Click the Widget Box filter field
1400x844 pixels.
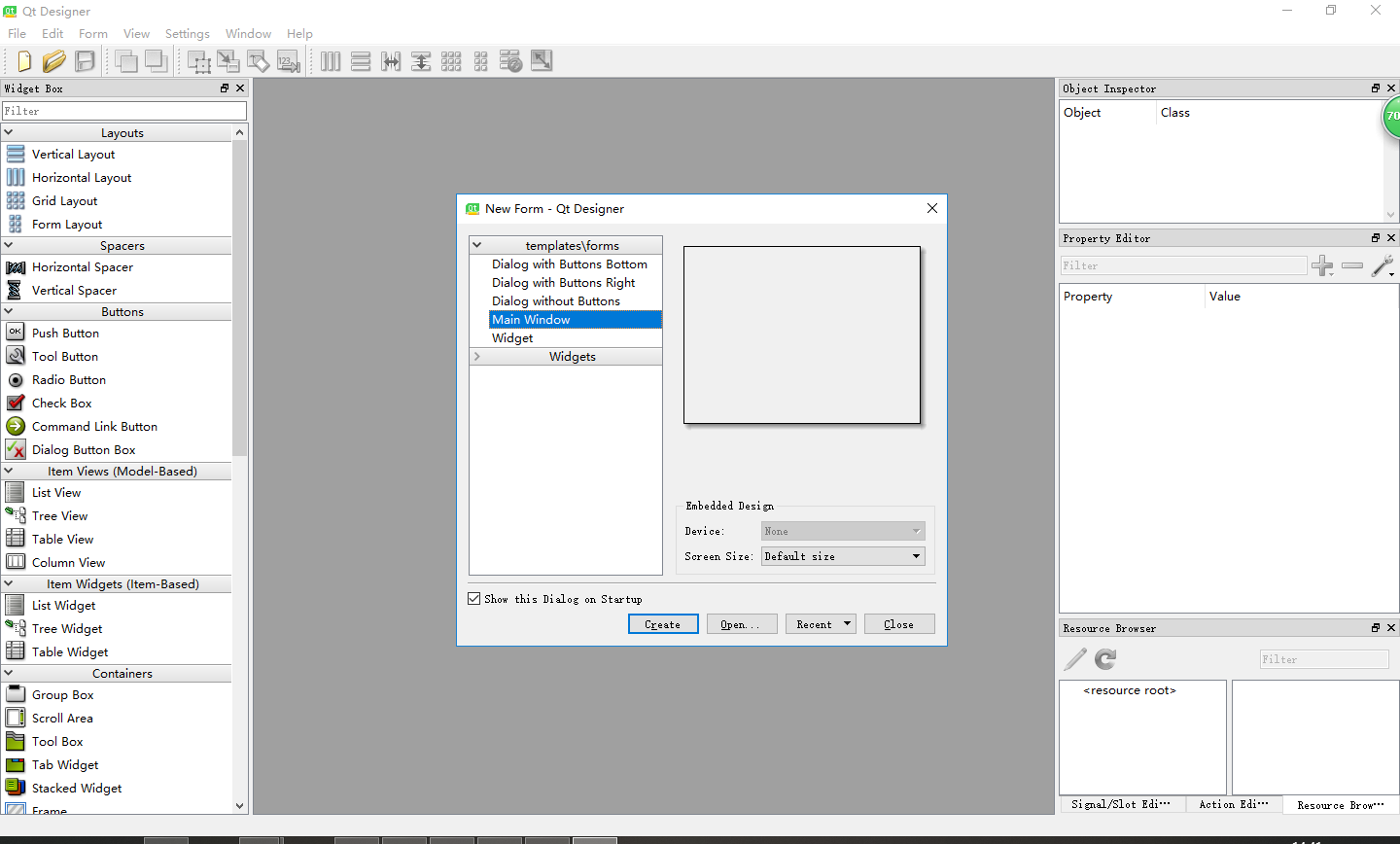124,111
